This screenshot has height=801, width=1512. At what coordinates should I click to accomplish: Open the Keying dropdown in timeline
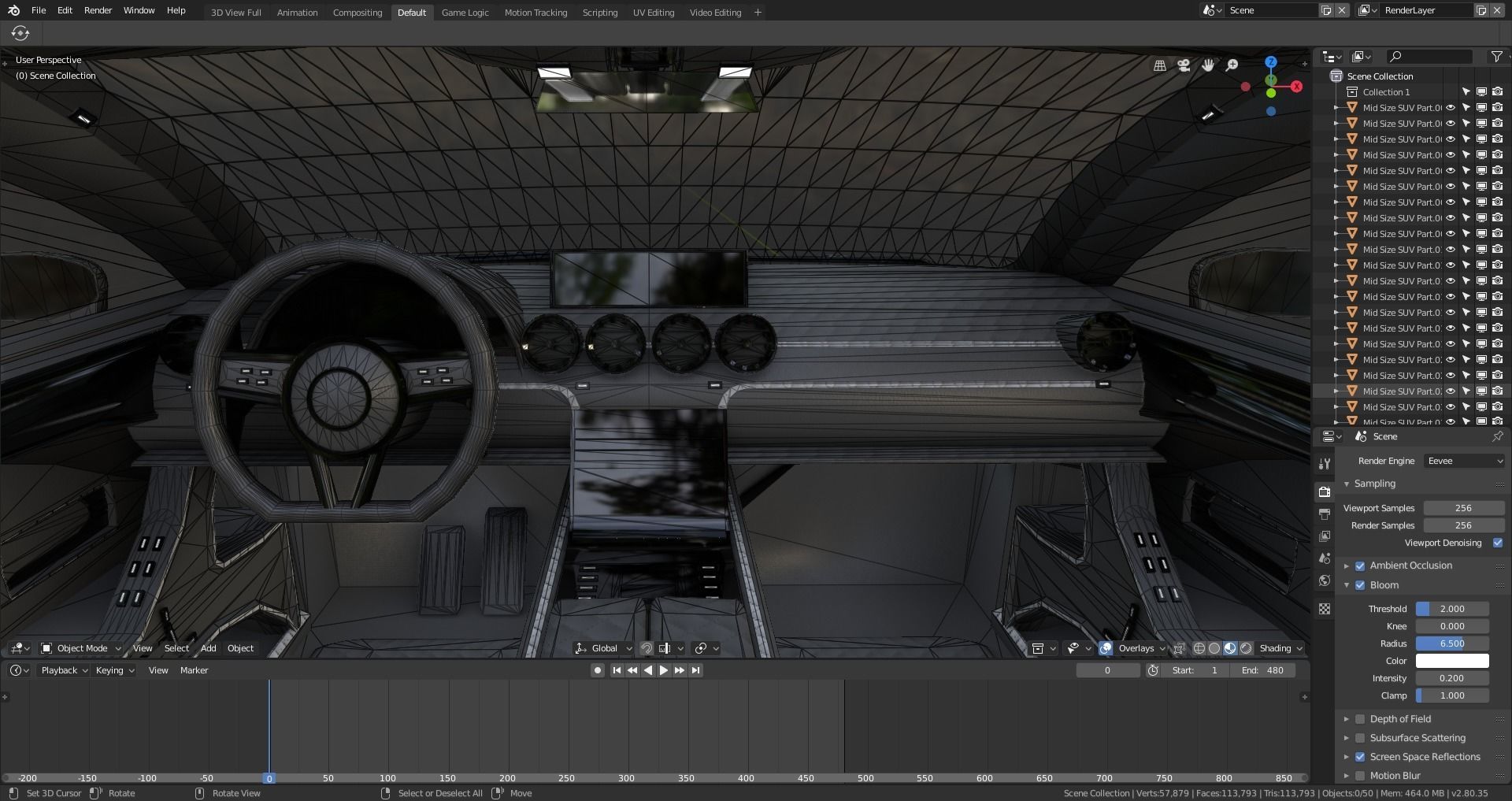point(115,670)
